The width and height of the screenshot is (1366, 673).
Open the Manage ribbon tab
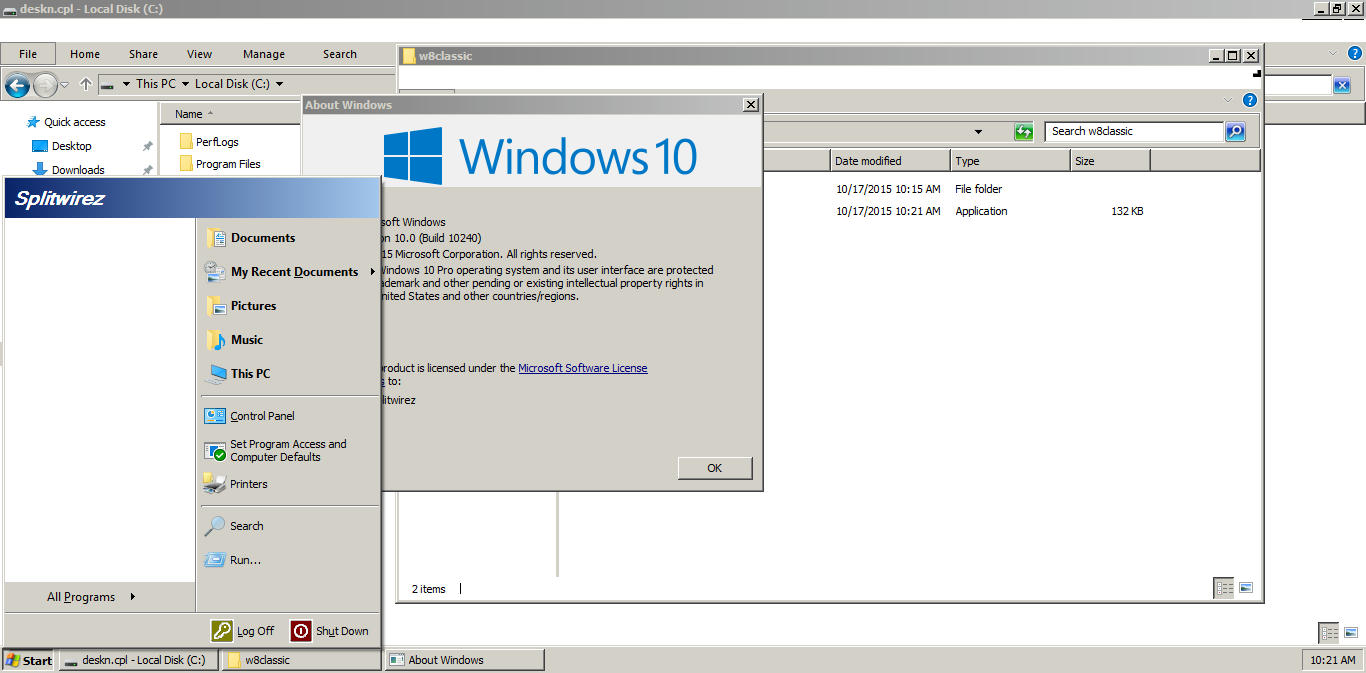(263, 54)
